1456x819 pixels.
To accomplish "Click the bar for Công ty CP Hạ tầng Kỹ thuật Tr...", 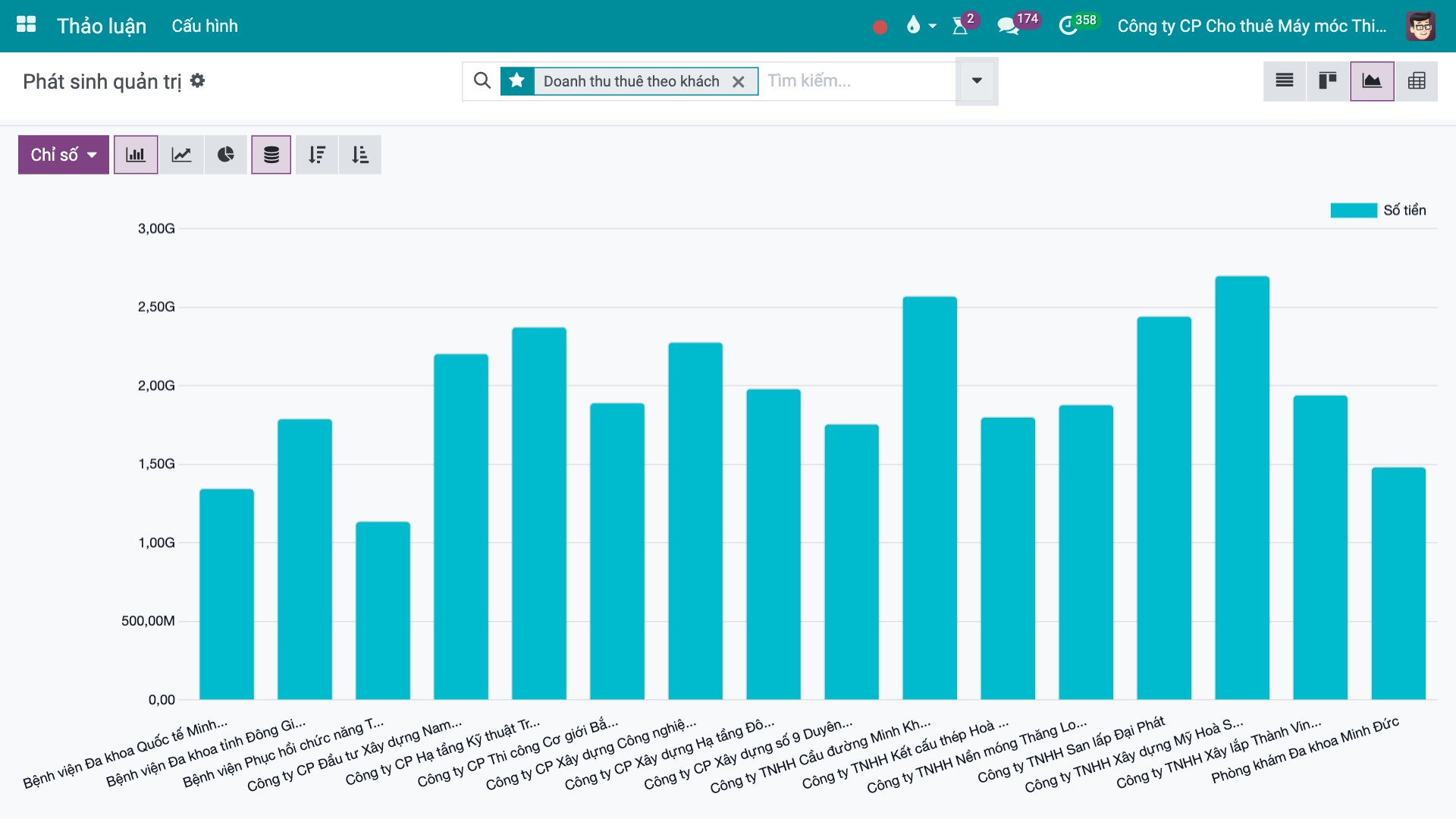I will pos(539,513).
